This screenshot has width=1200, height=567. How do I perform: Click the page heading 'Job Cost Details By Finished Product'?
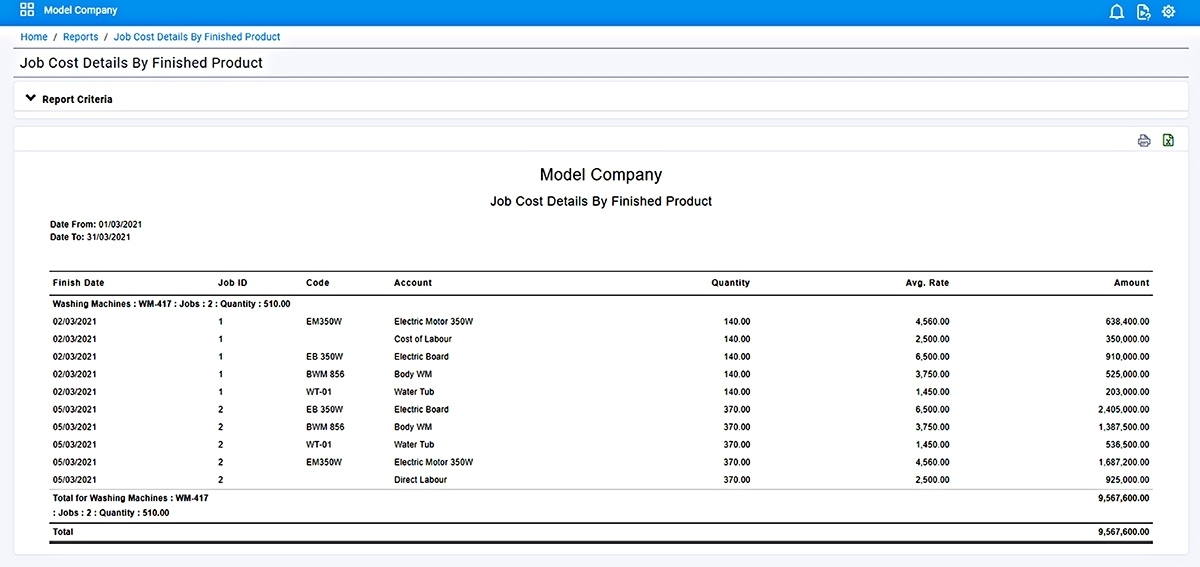(x=141, y=63)
